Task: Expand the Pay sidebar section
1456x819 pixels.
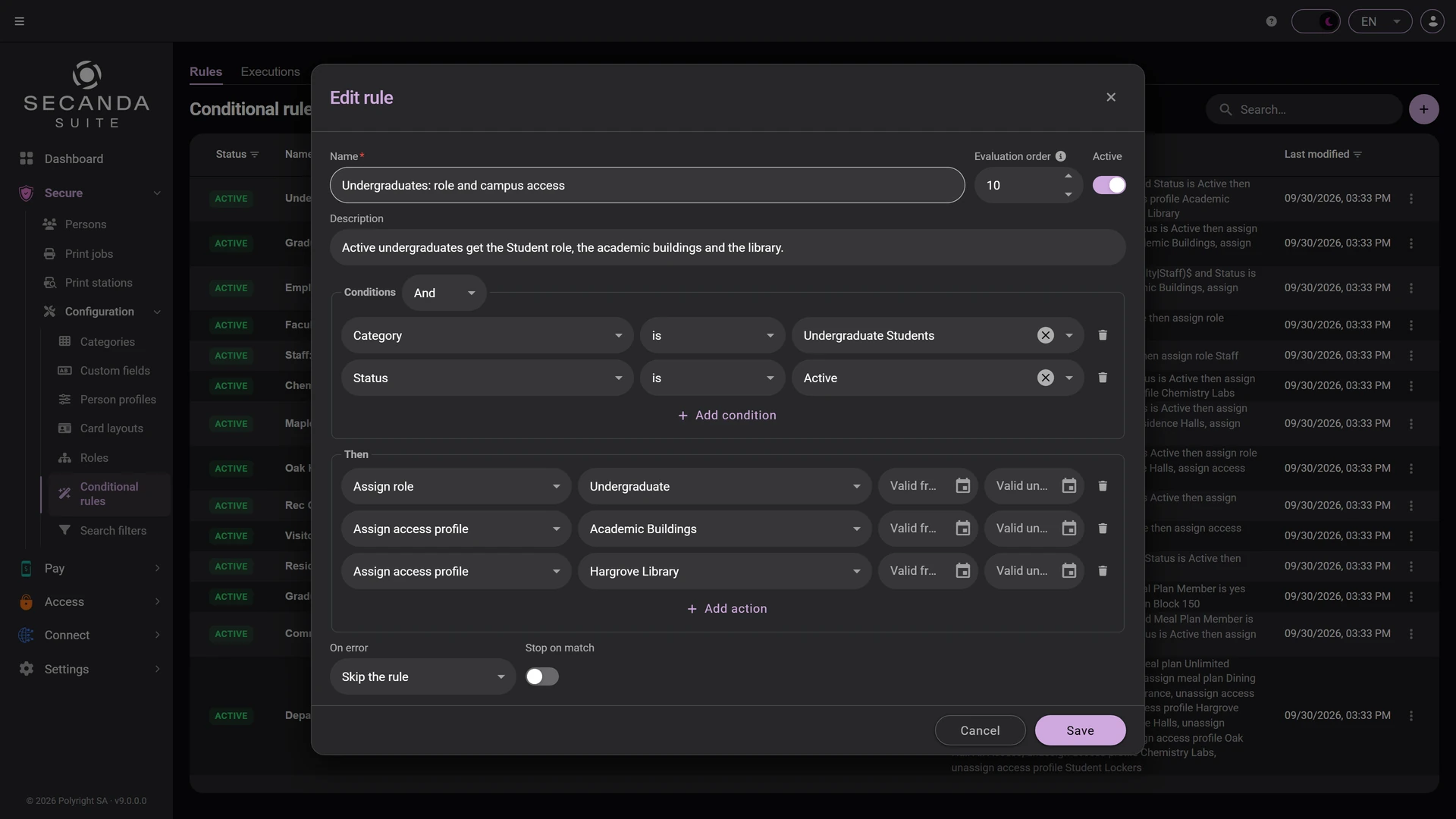Action: point(89,568)
